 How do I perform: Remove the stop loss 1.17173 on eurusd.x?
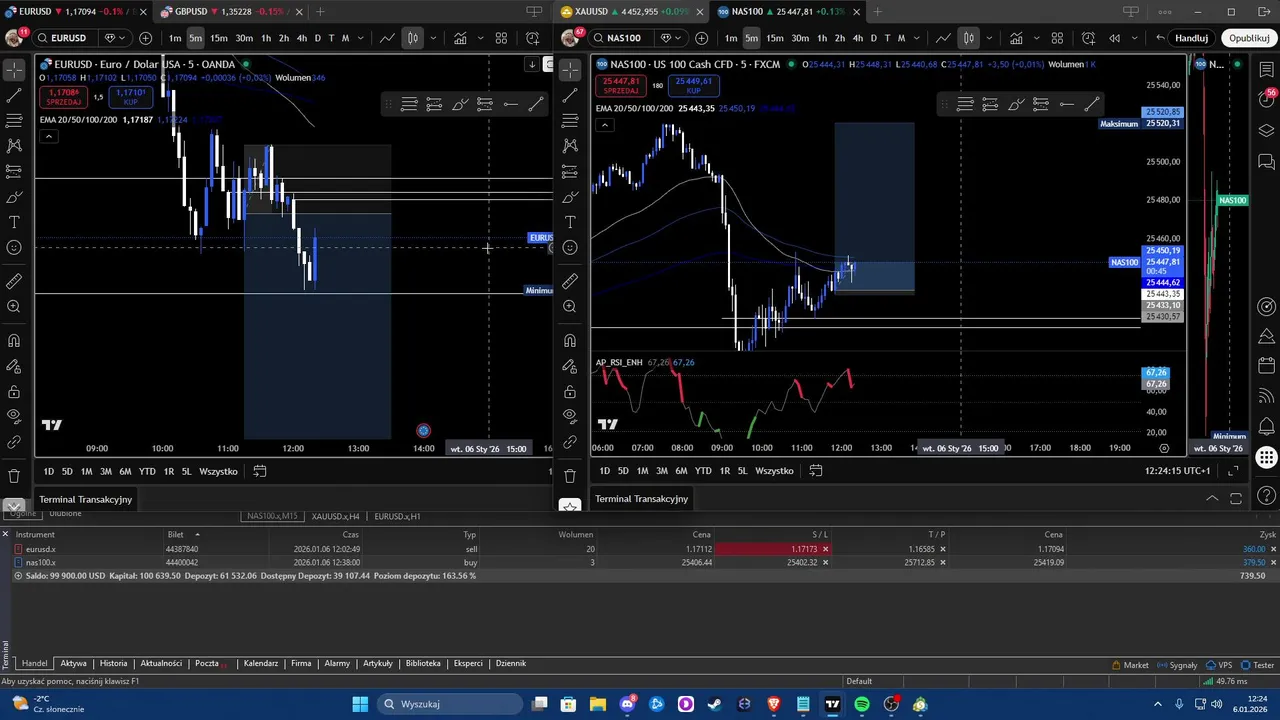point(825,549)
